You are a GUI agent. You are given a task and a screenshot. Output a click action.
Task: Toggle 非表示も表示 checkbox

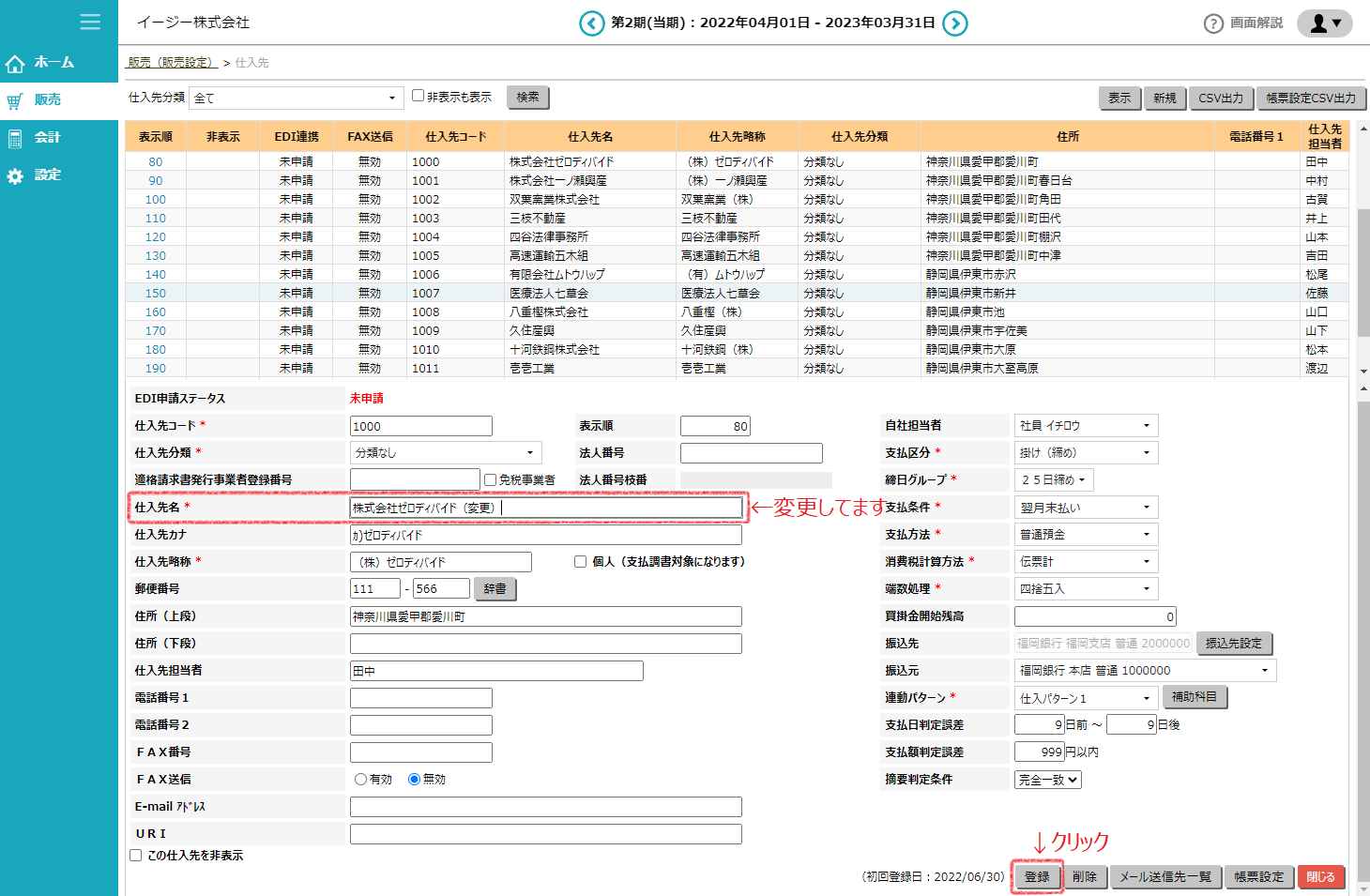click(419, 96)
